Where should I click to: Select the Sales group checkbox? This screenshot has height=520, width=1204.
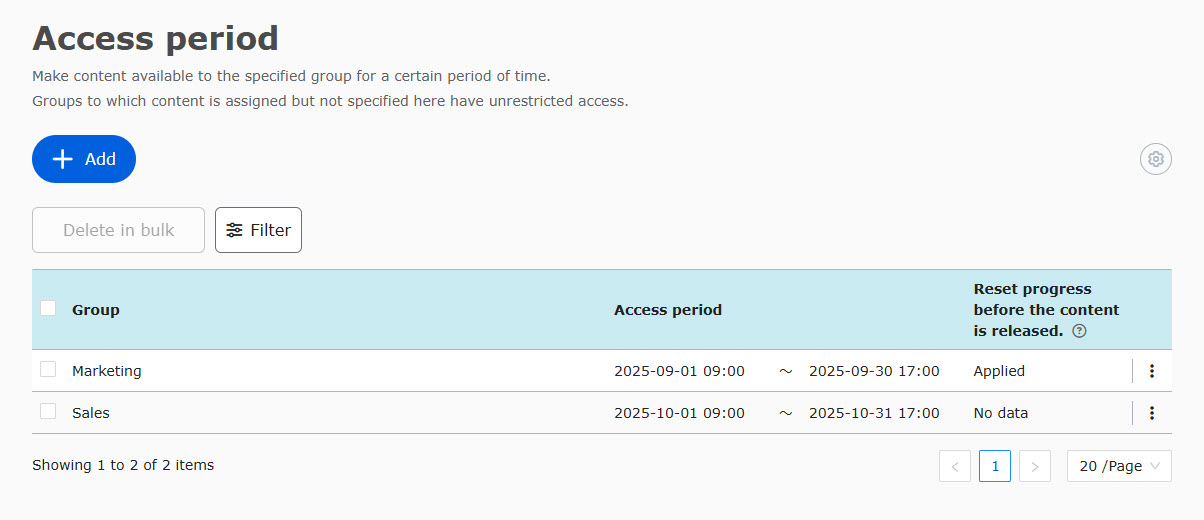pyautogui.click(x=48, y=412)
